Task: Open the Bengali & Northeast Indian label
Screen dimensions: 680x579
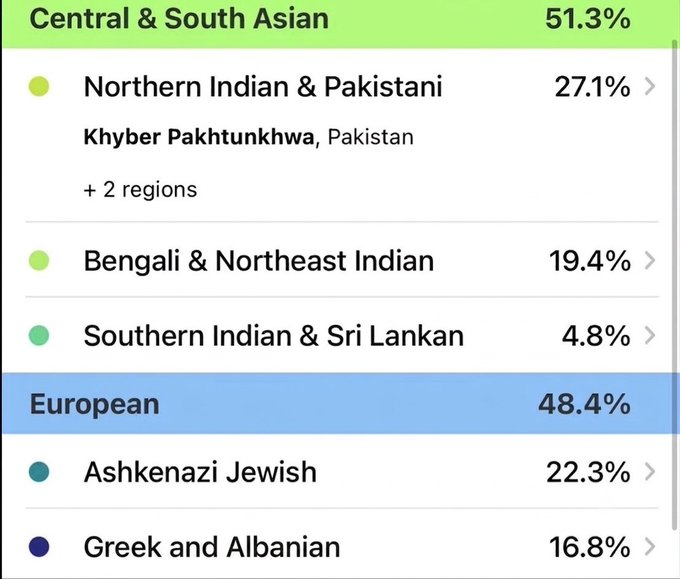Action: tap(259, 261)
